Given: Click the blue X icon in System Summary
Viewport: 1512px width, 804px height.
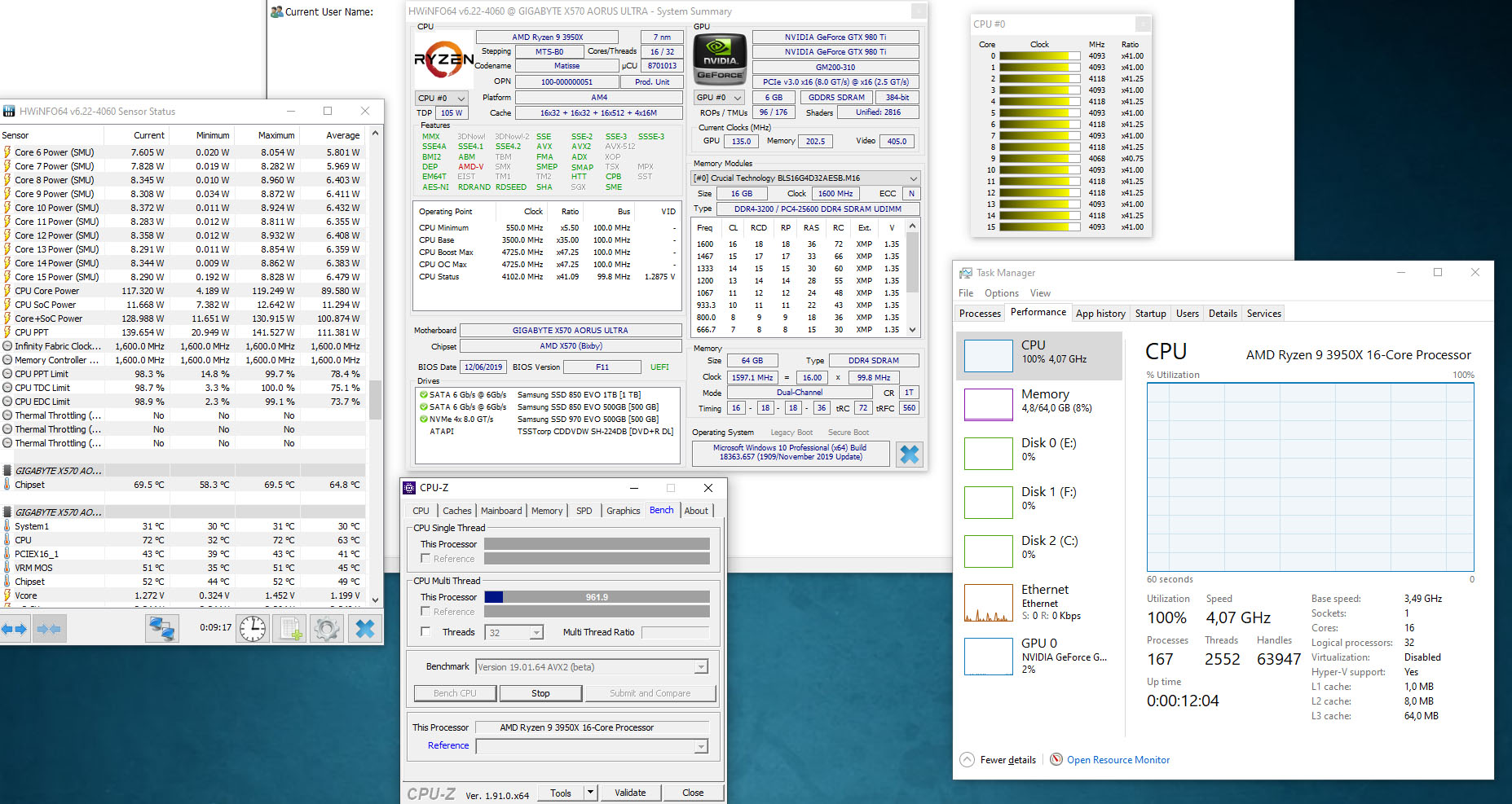Looking at the screenshot, I should click(x=909, y=454).
